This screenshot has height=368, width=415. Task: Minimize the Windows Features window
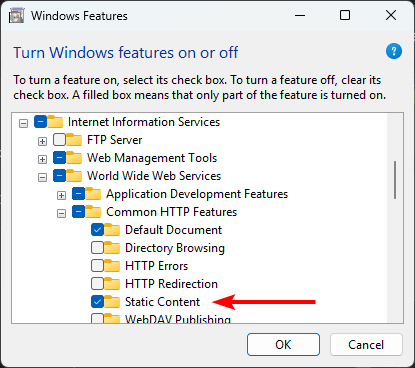300,15
